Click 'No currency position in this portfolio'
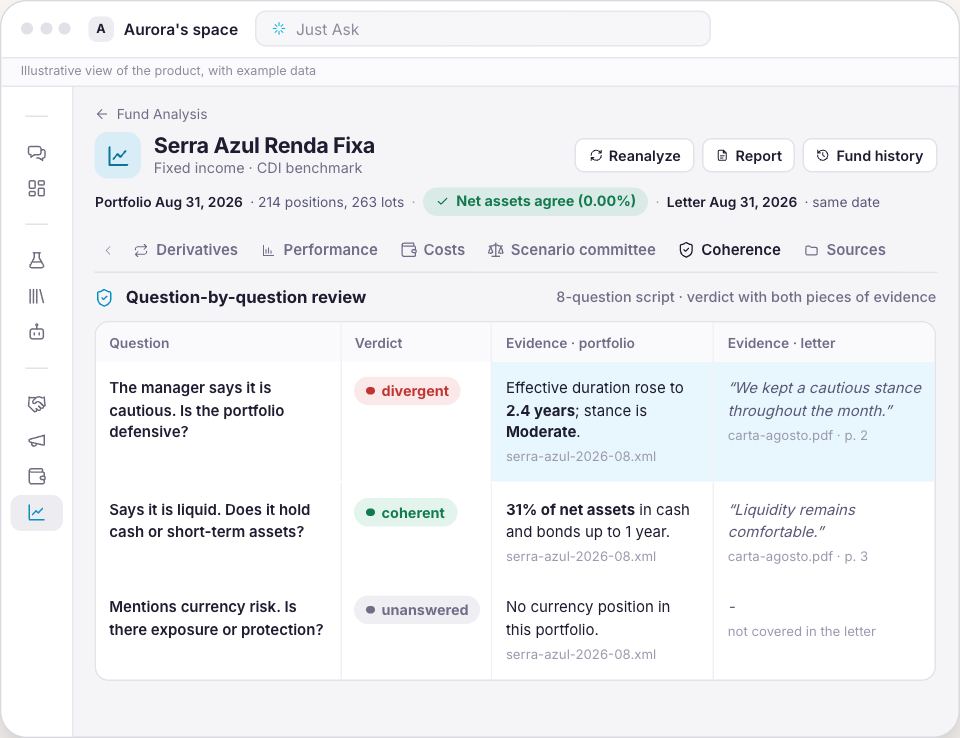 click(588, 618)
